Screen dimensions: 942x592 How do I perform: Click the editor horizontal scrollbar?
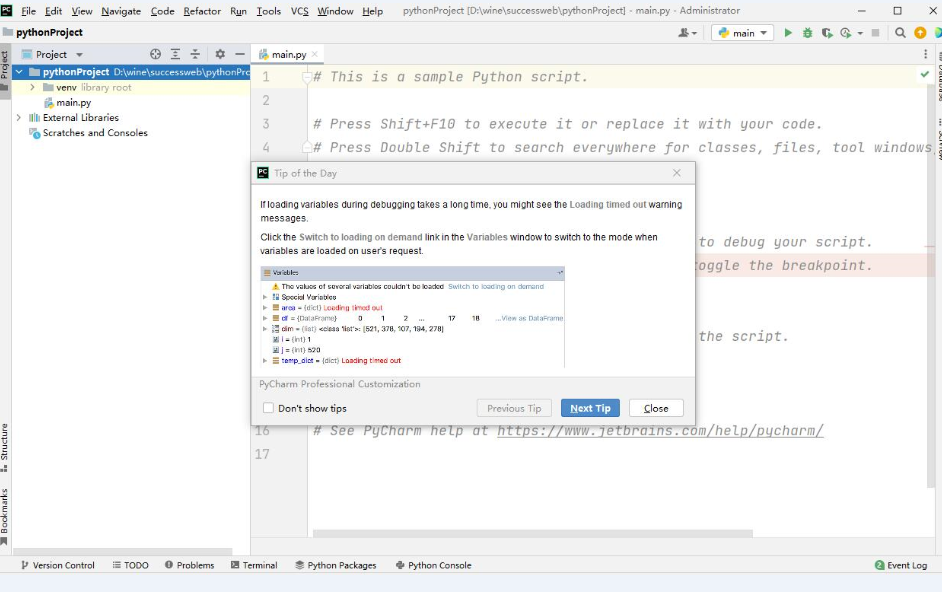532,533
